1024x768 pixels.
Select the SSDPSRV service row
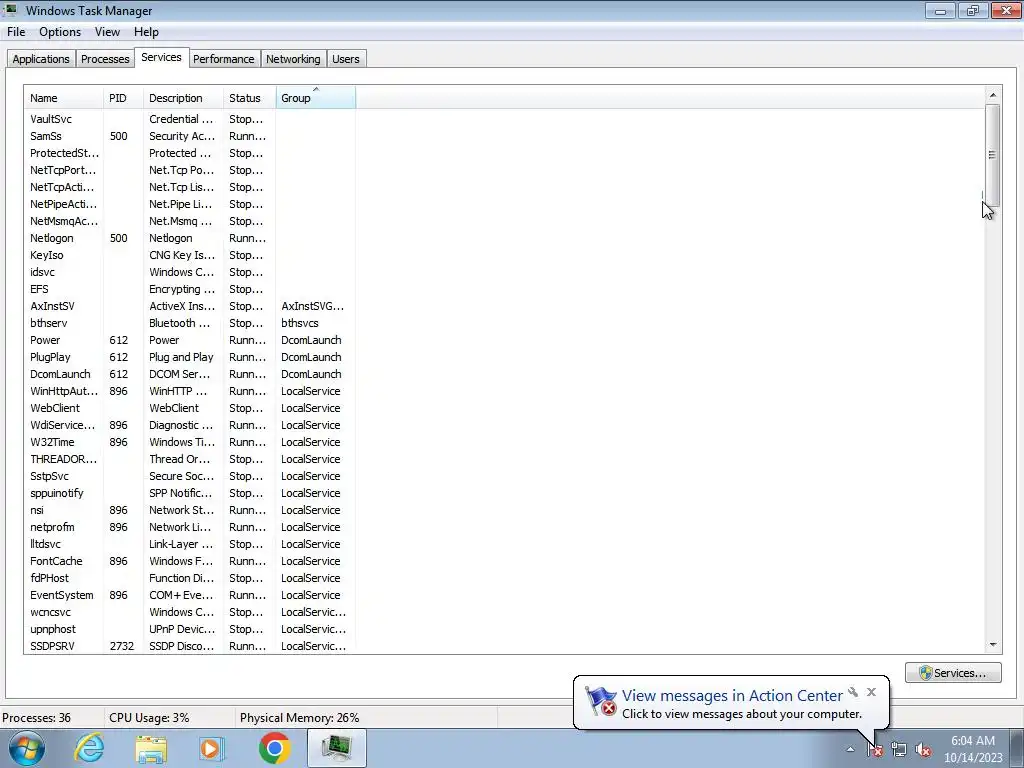coord(189,645)
